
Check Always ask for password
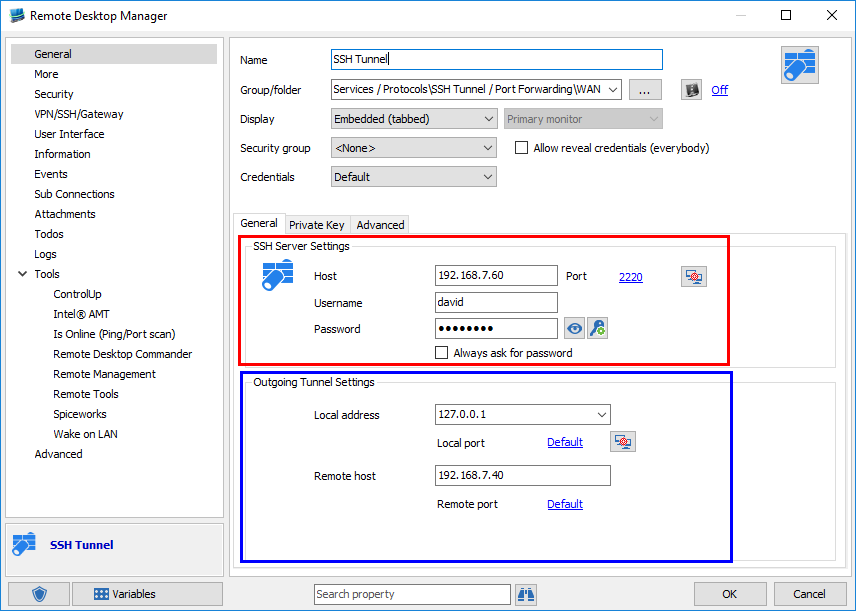pos(441,352)
